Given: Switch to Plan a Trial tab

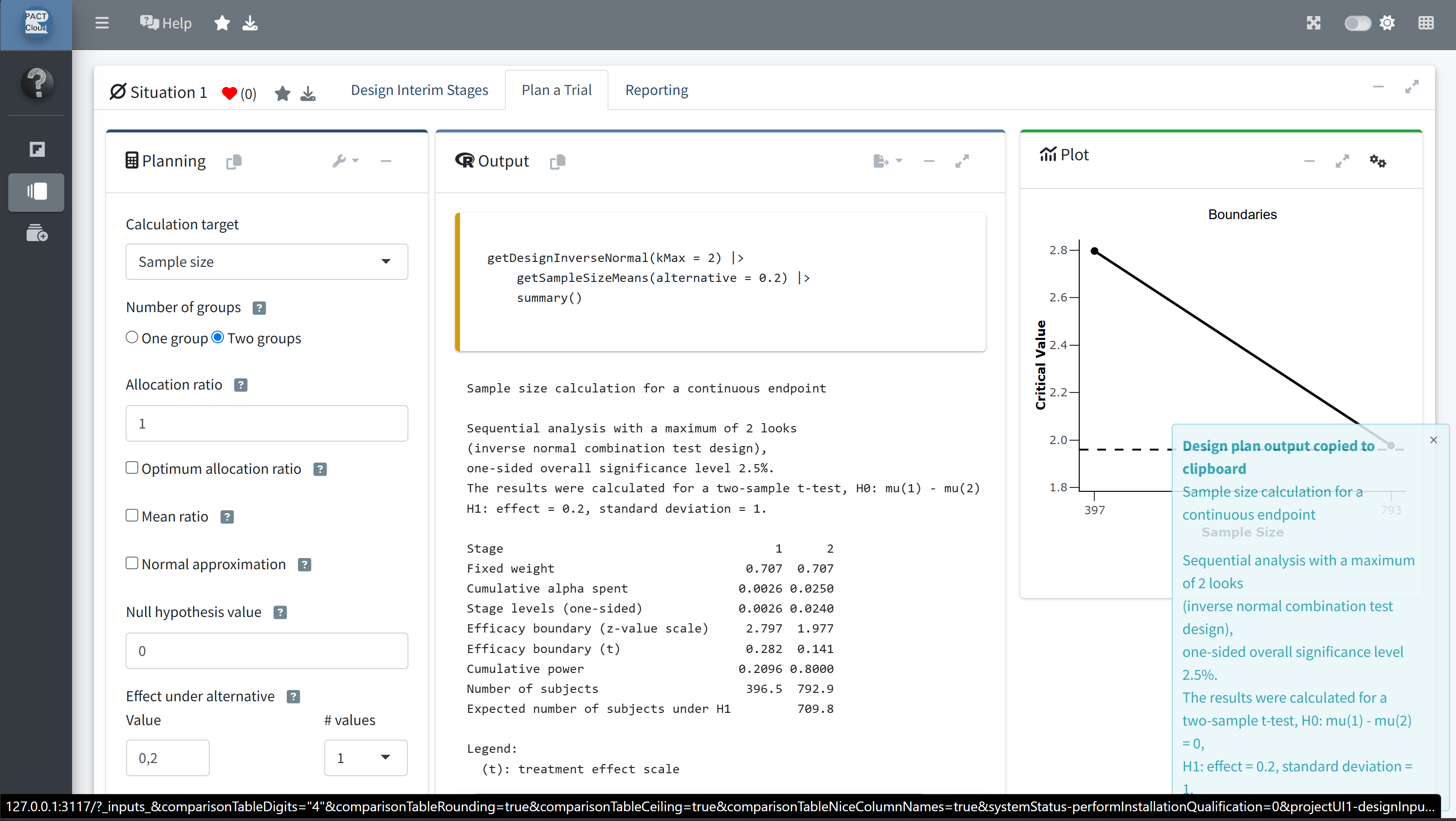Looking at the screenshot, I should click(x=556, y=90).
